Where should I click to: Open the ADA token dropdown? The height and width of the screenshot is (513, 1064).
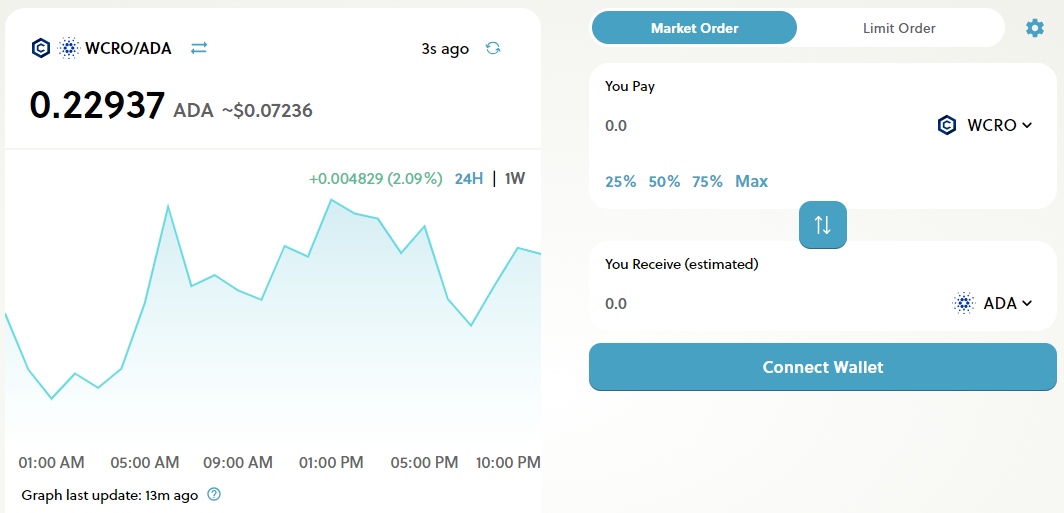993,303
